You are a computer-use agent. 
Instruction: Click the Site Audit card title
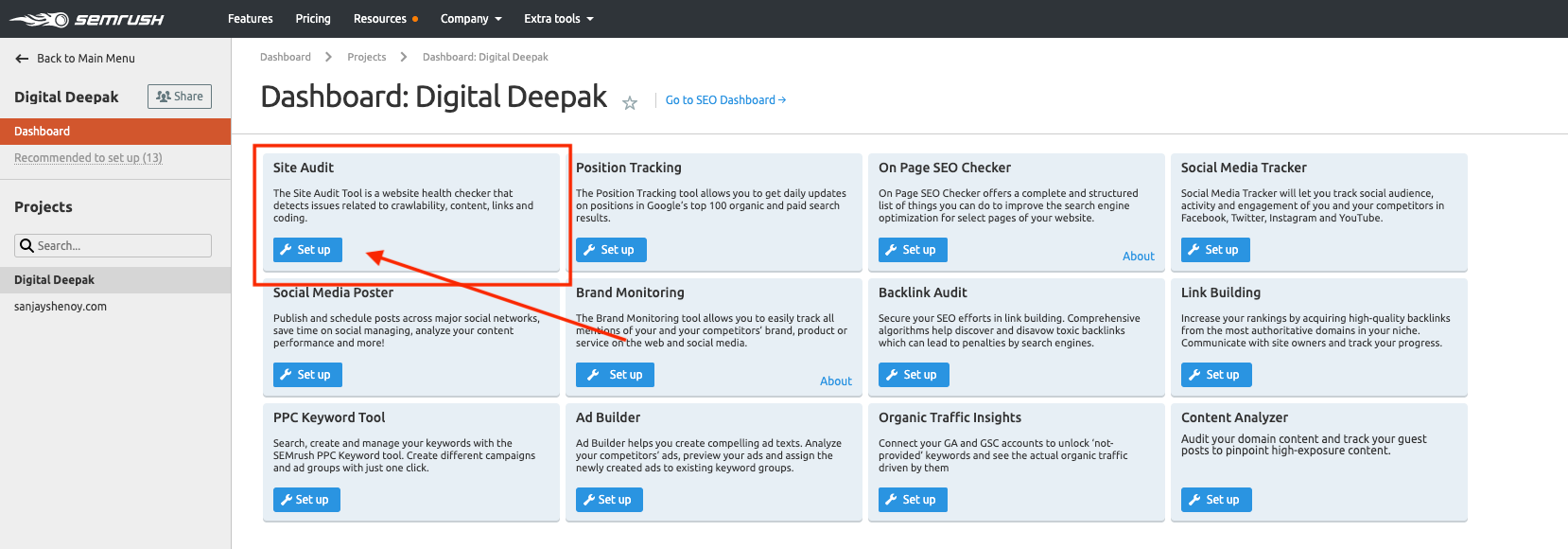click(x=304, y=168)
